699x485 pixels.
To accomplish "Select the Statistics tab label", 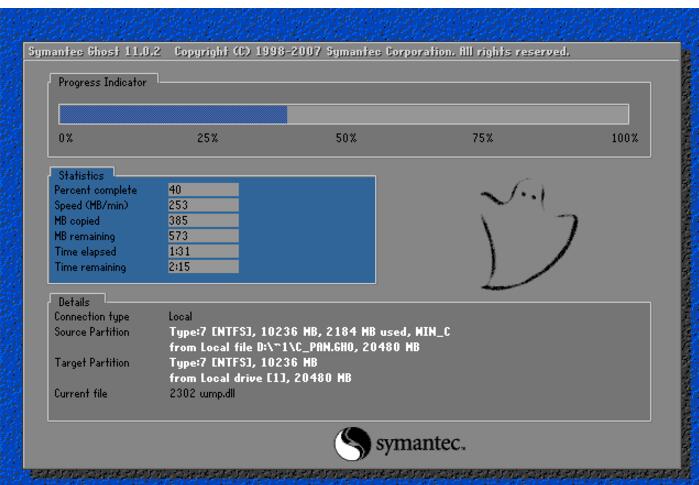I will [81, 176].
